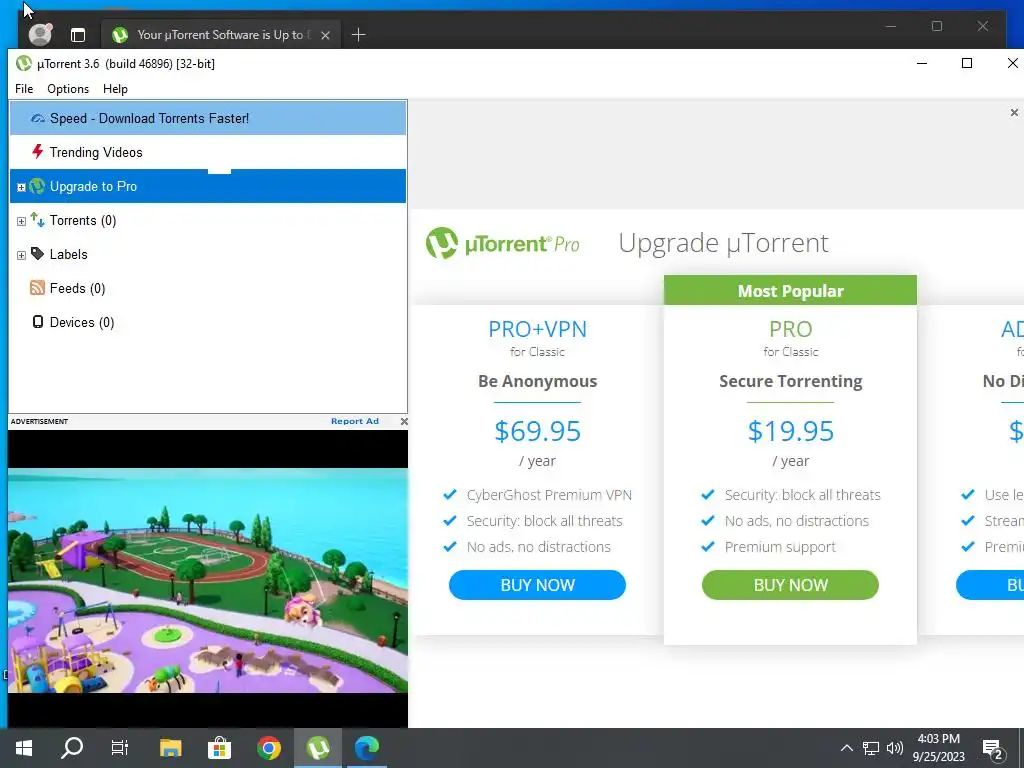Close the µTorrent Software browser tab
1024x768 pixels.
[325, 35]
